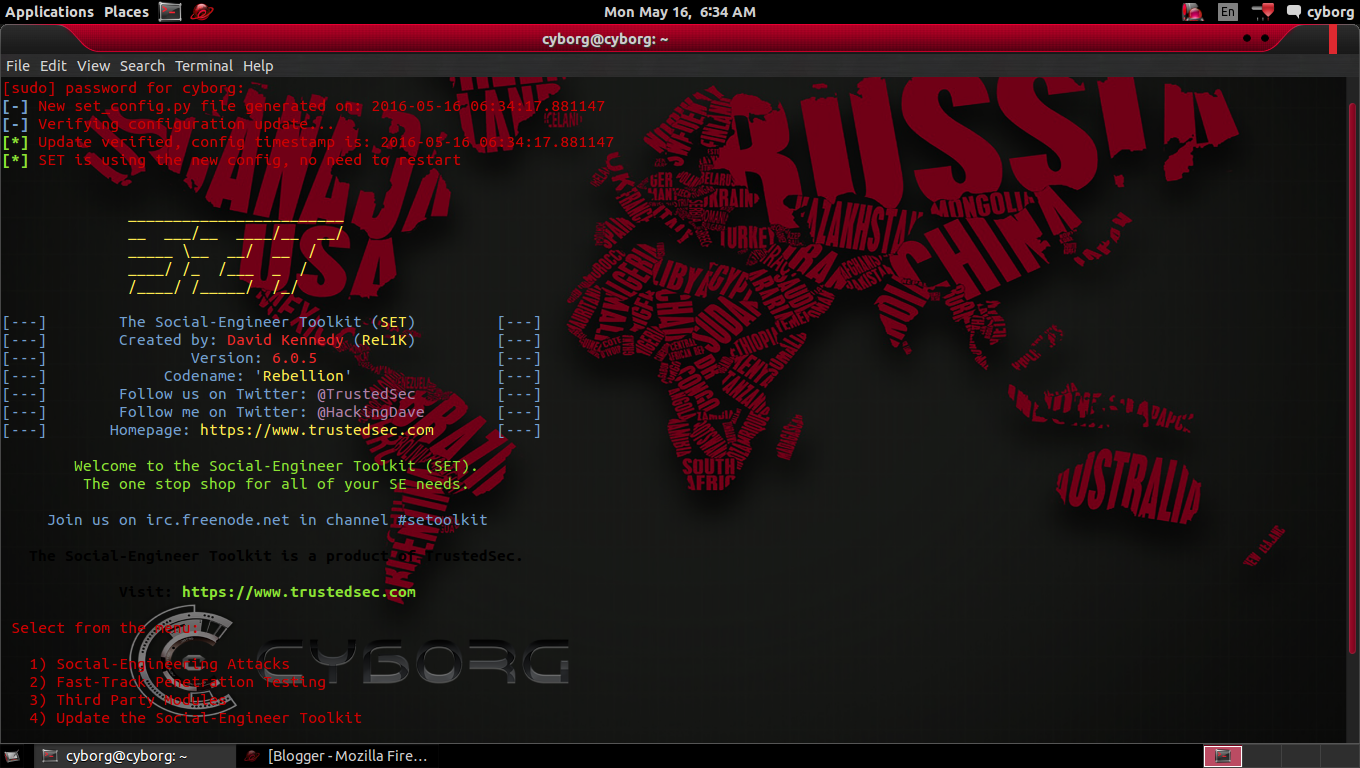Open the File menu in the terminal window
1360x768 pixels.
point(17,65)
